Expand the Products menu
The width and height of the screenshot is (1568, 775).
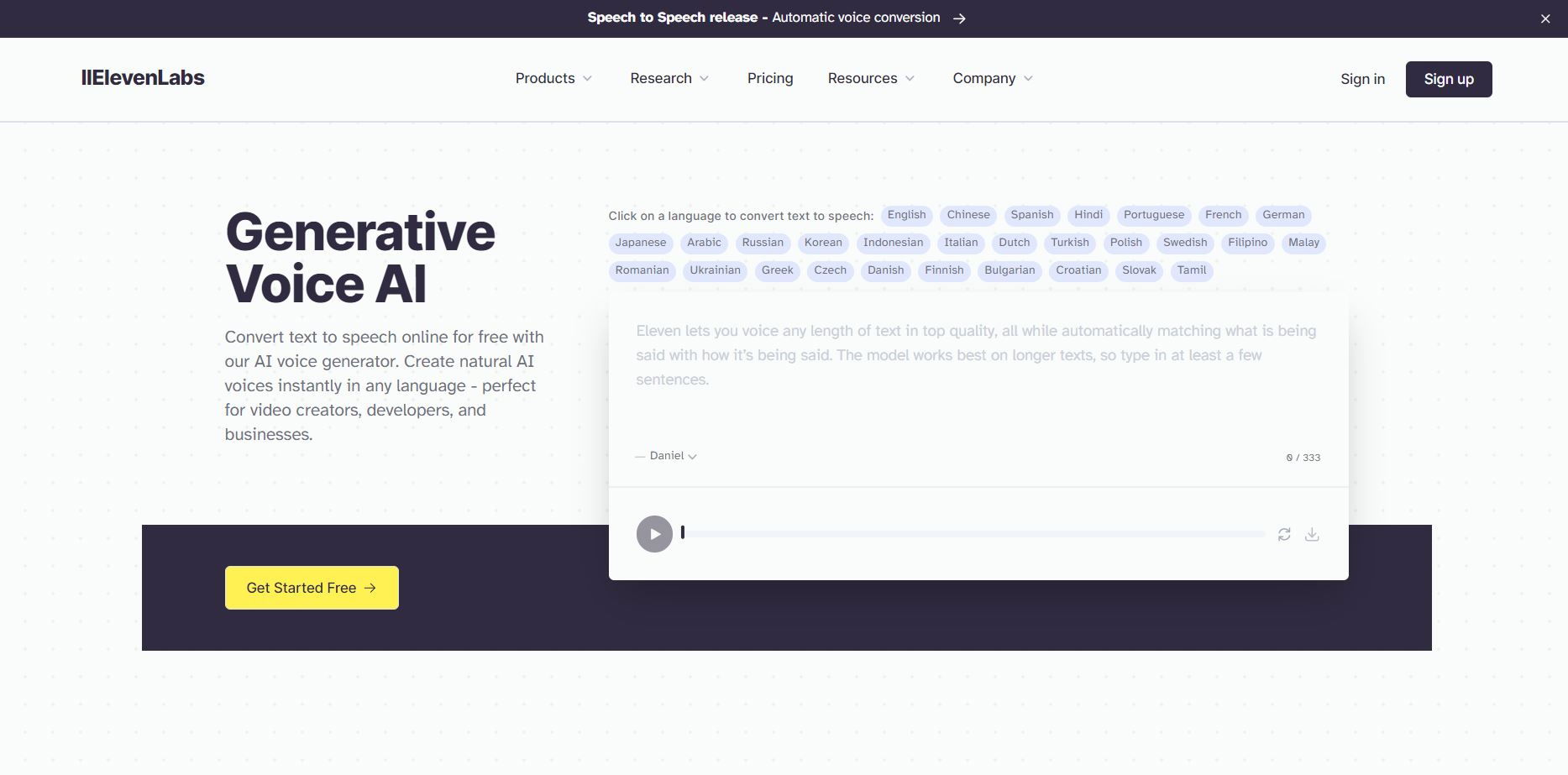coord(553,78)
